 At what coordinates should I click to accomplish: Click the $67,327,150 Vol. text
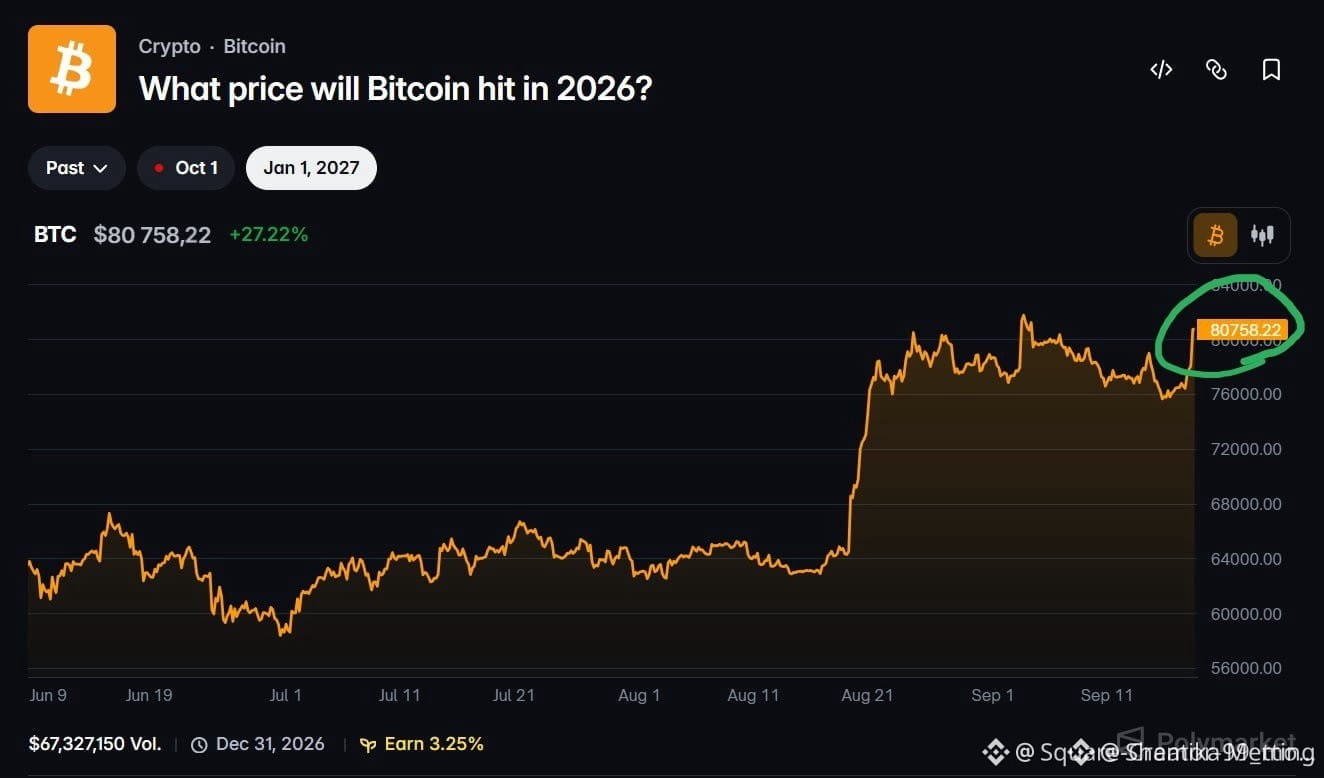95,744
